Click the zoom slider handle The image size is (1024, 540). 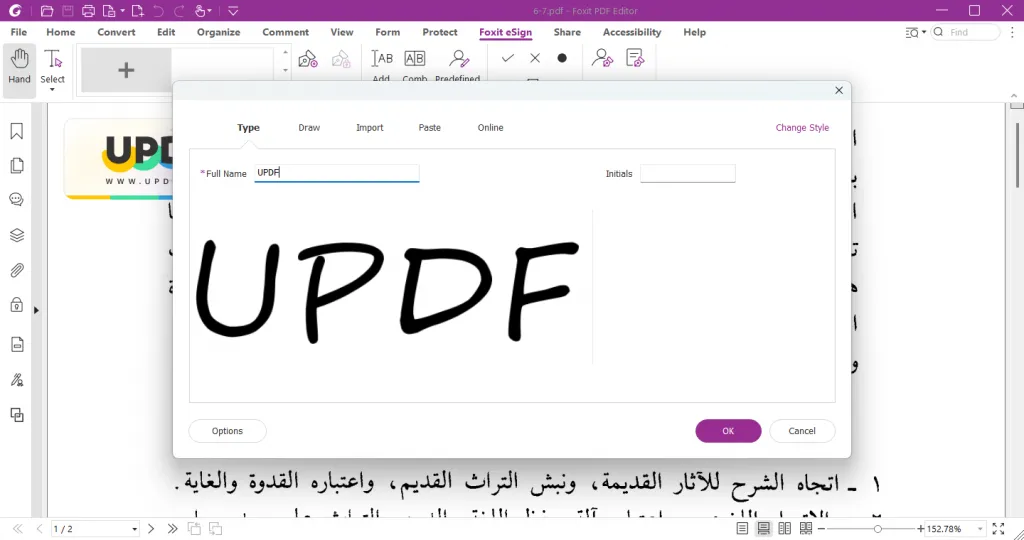pos(878,529)
